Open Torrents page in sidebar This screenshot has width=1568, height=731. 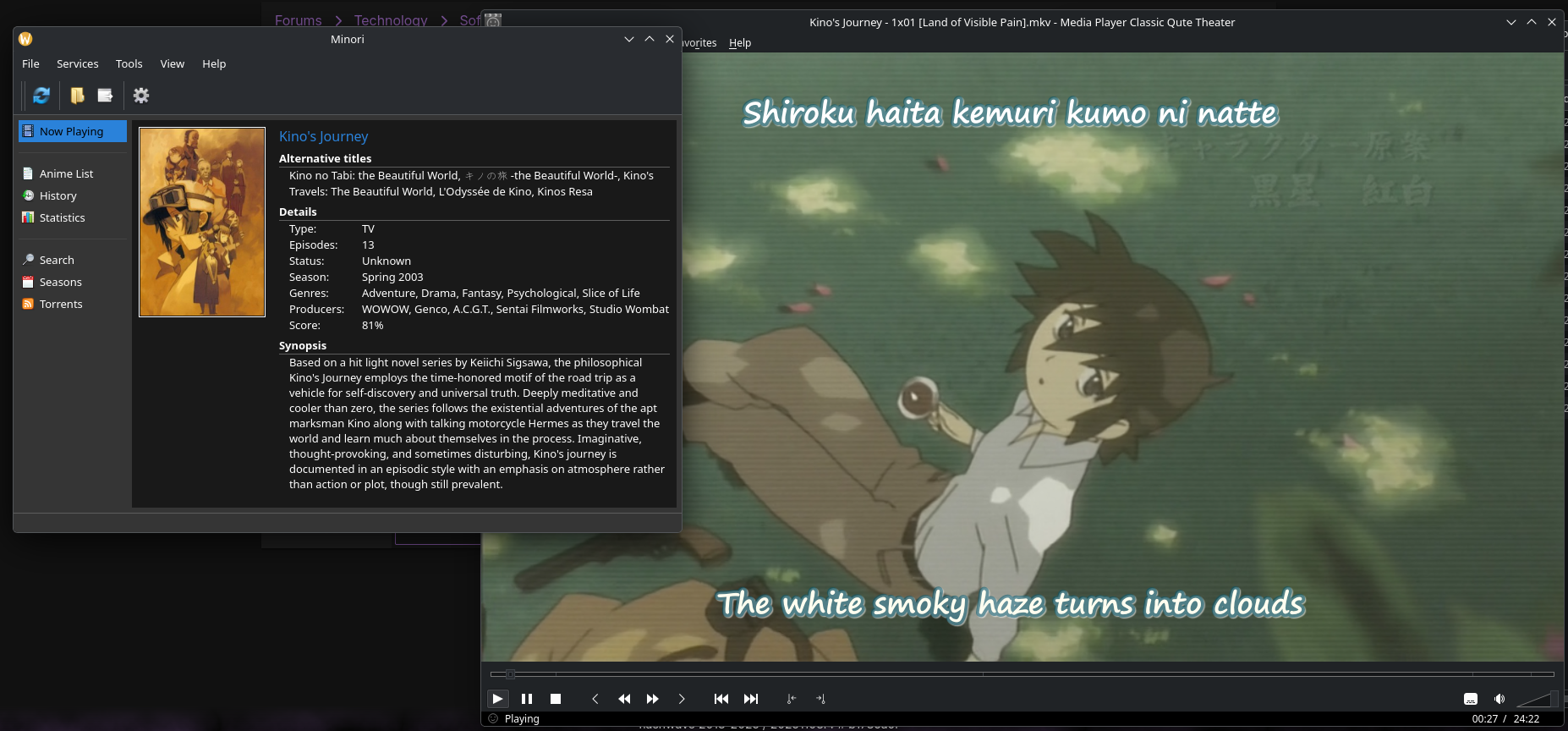pyautogui.click(x=61, y=304)
